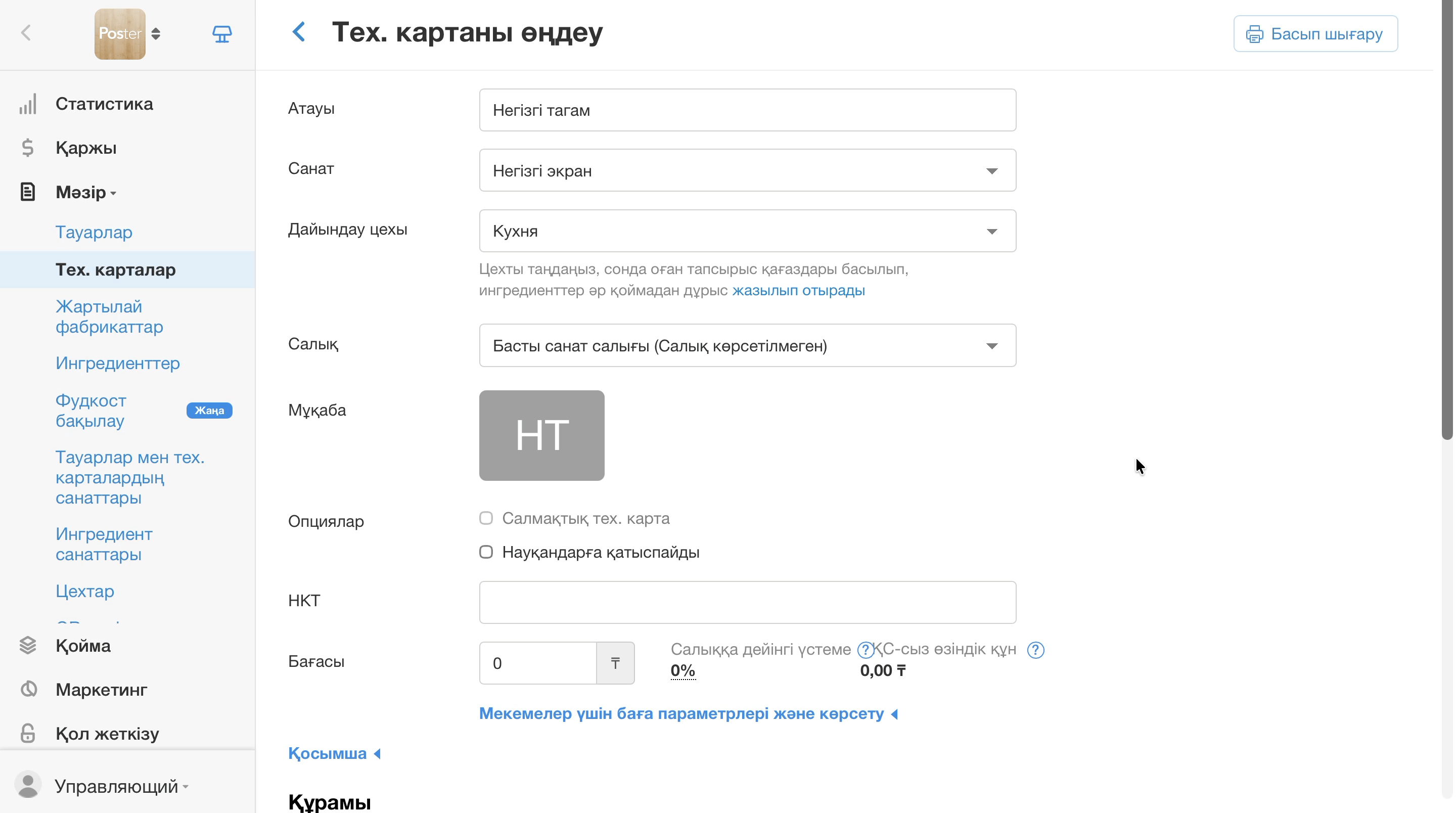Click help icon next to ҚС-сыз өзіндік құн
The image size is (1456, 813).
(x=1035, y=650)
